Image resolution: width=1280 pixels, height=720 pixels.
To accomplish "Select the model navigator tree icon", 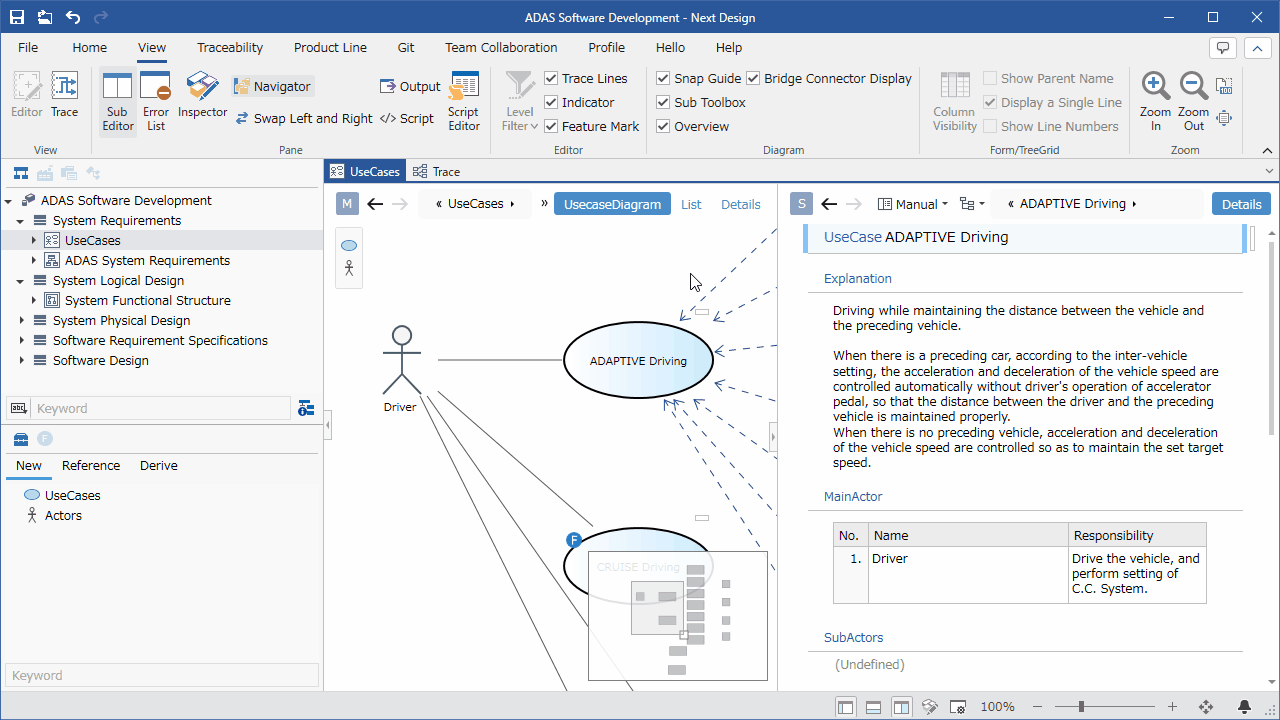I will 20,173.
